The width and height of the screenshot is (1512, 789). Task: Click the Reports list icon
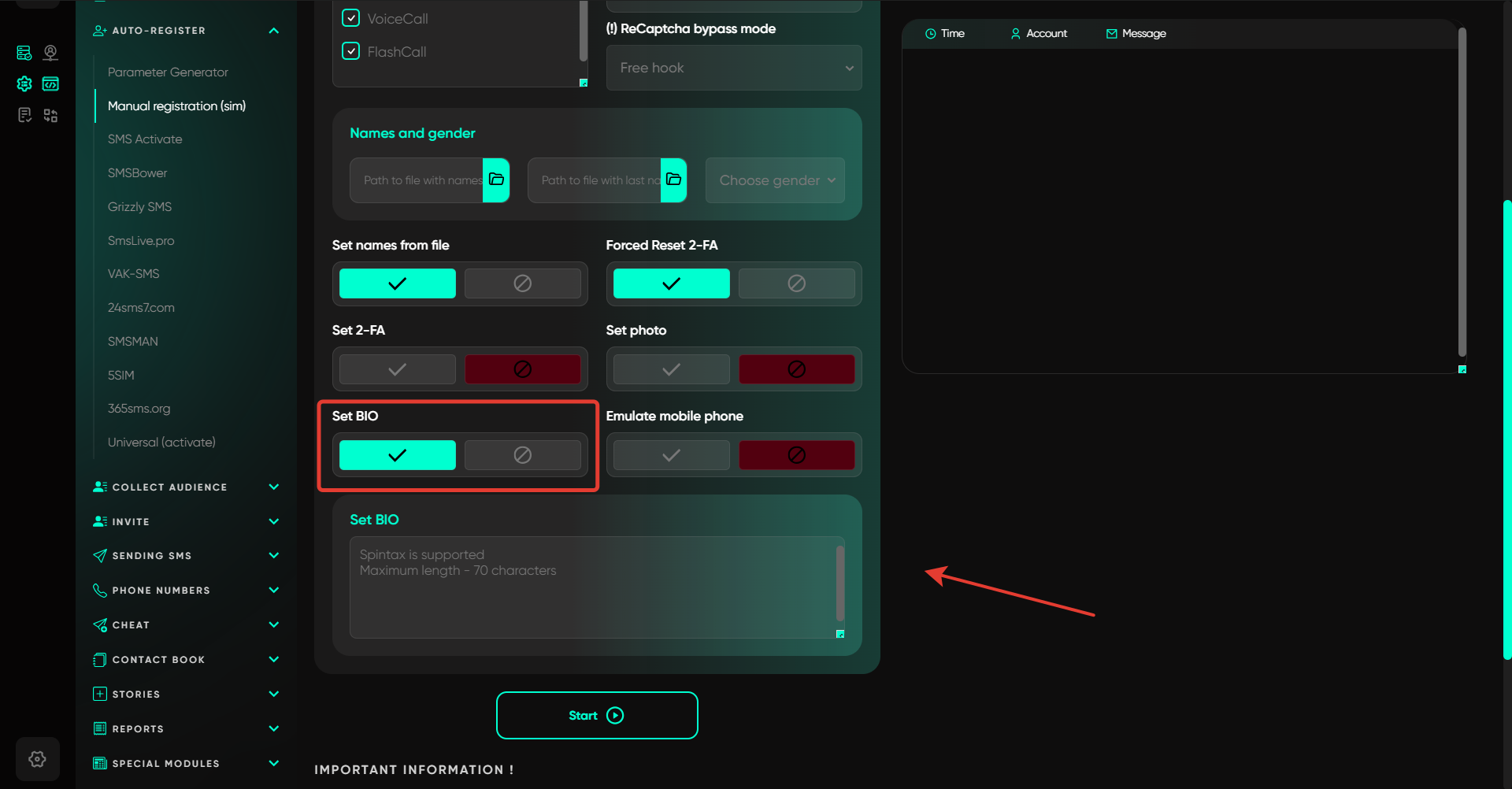100,728
